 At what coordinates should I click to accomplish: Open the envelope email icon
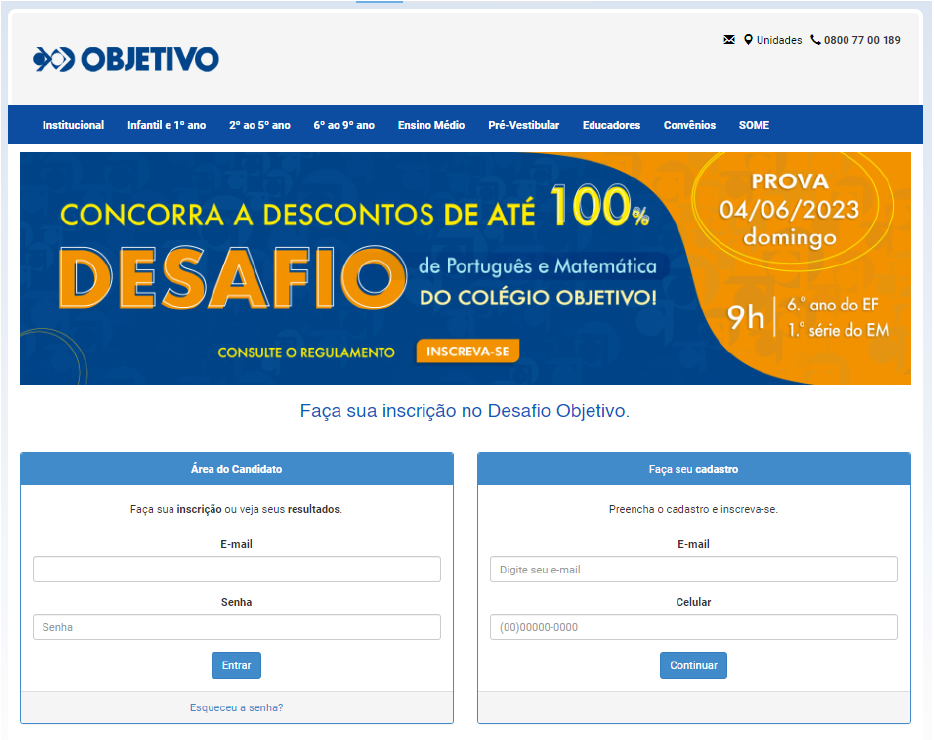728,40
